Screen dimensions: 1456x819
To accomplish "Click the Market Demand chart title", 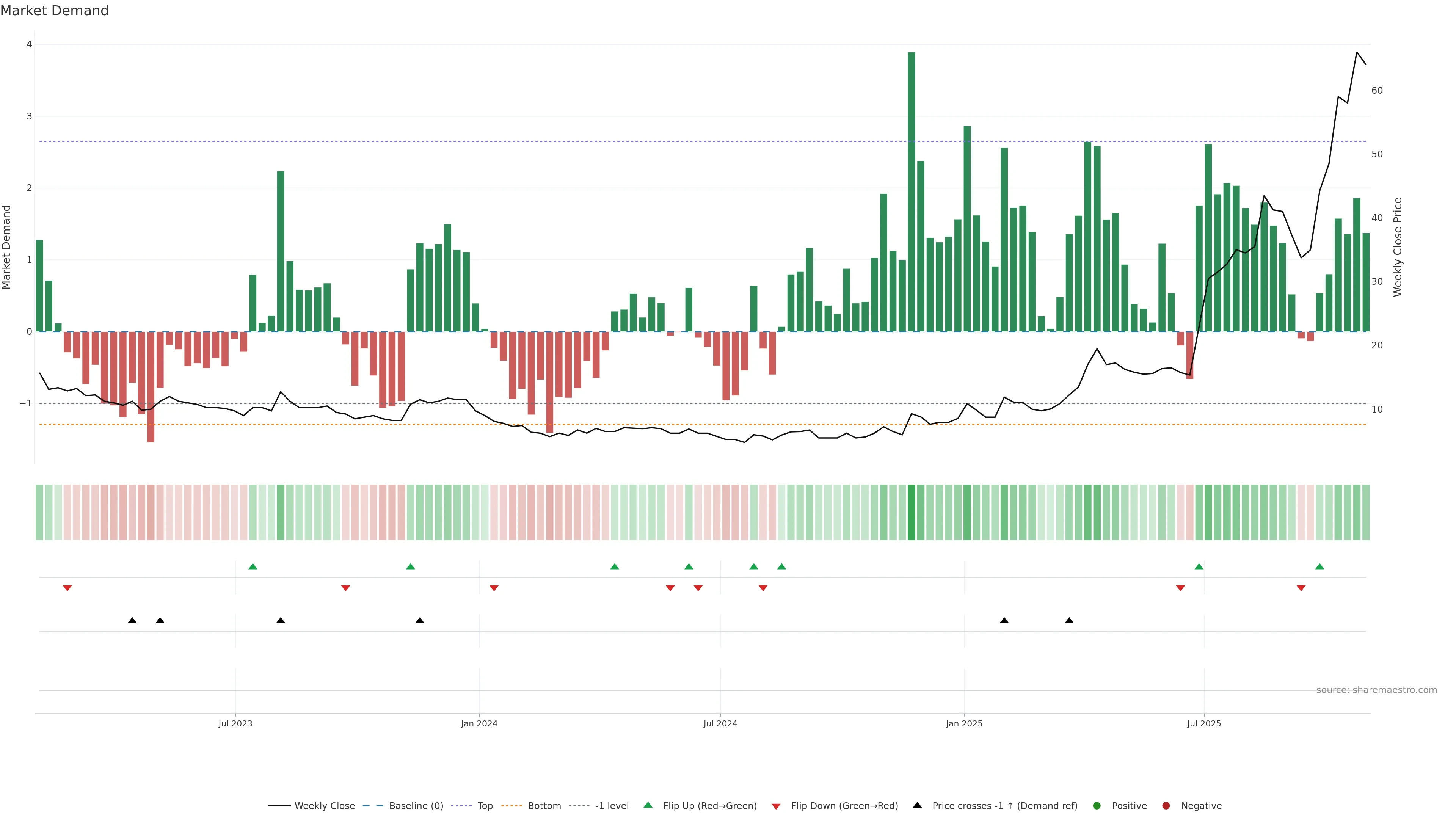I will click(54, 11).
